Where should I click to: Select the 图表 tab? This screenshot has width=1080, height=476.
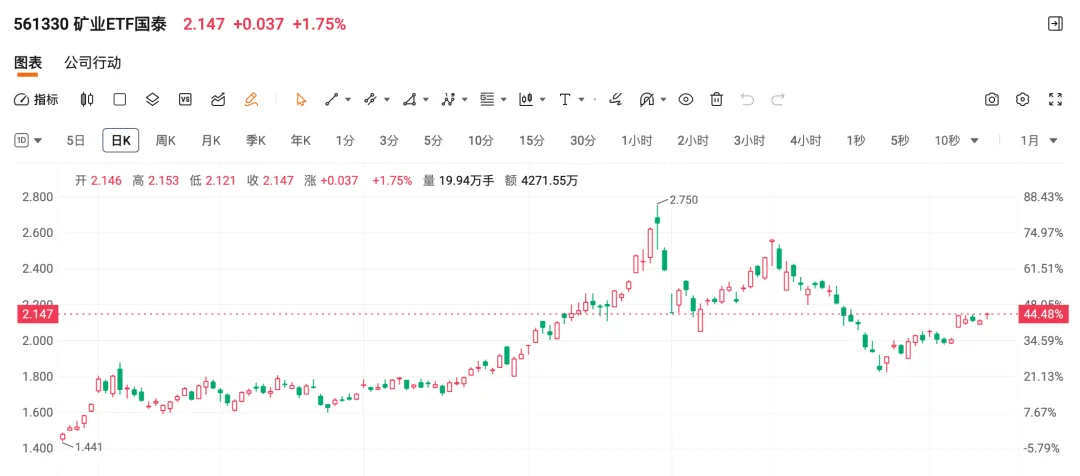click(28, 62)
